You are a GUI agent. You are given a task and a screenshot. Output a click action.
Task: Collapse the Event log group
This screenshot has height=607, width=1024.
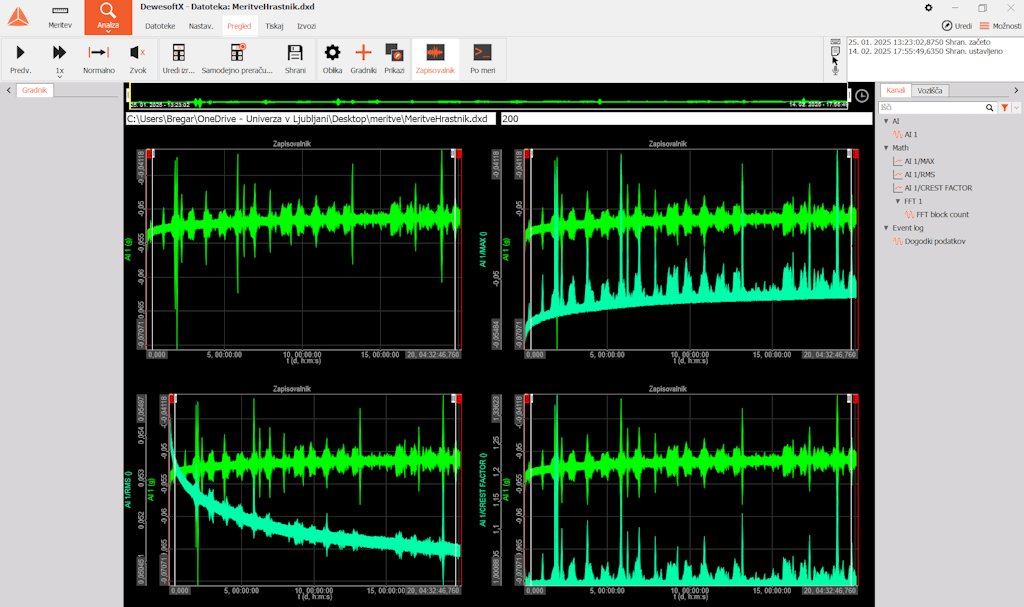(886, 228)
